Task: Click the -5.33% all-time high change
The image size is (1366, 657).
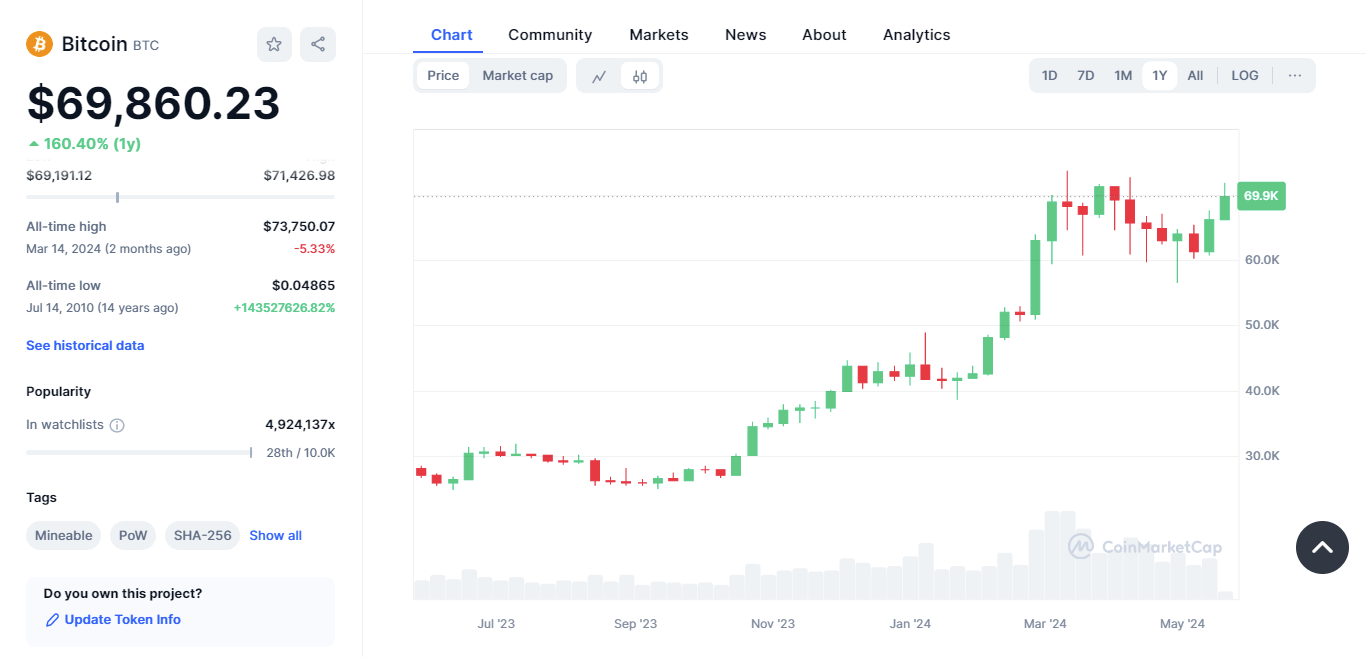Action: 314,249
